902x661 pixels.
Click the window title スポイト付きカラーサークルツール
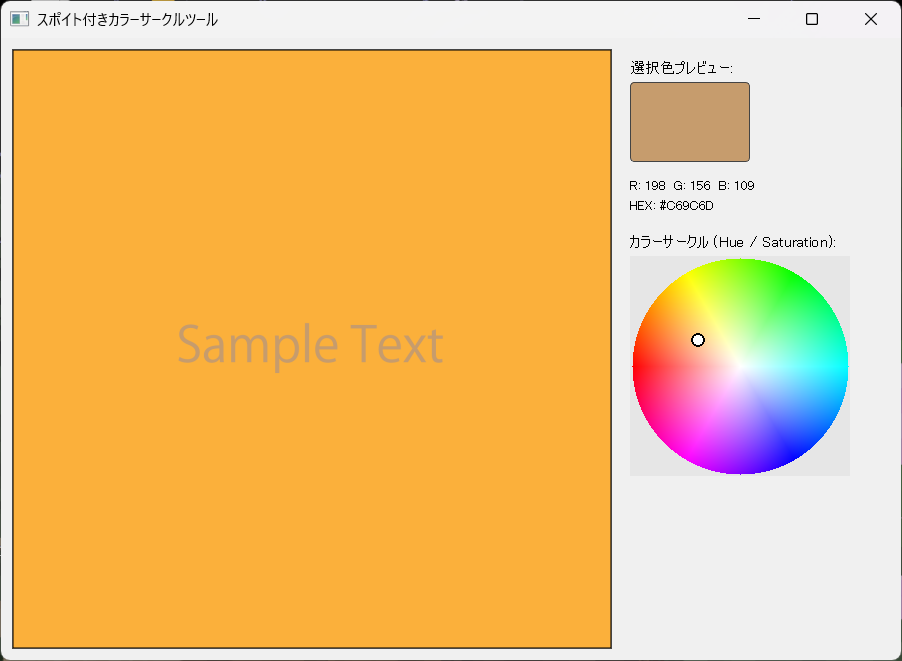pos(127,19)
